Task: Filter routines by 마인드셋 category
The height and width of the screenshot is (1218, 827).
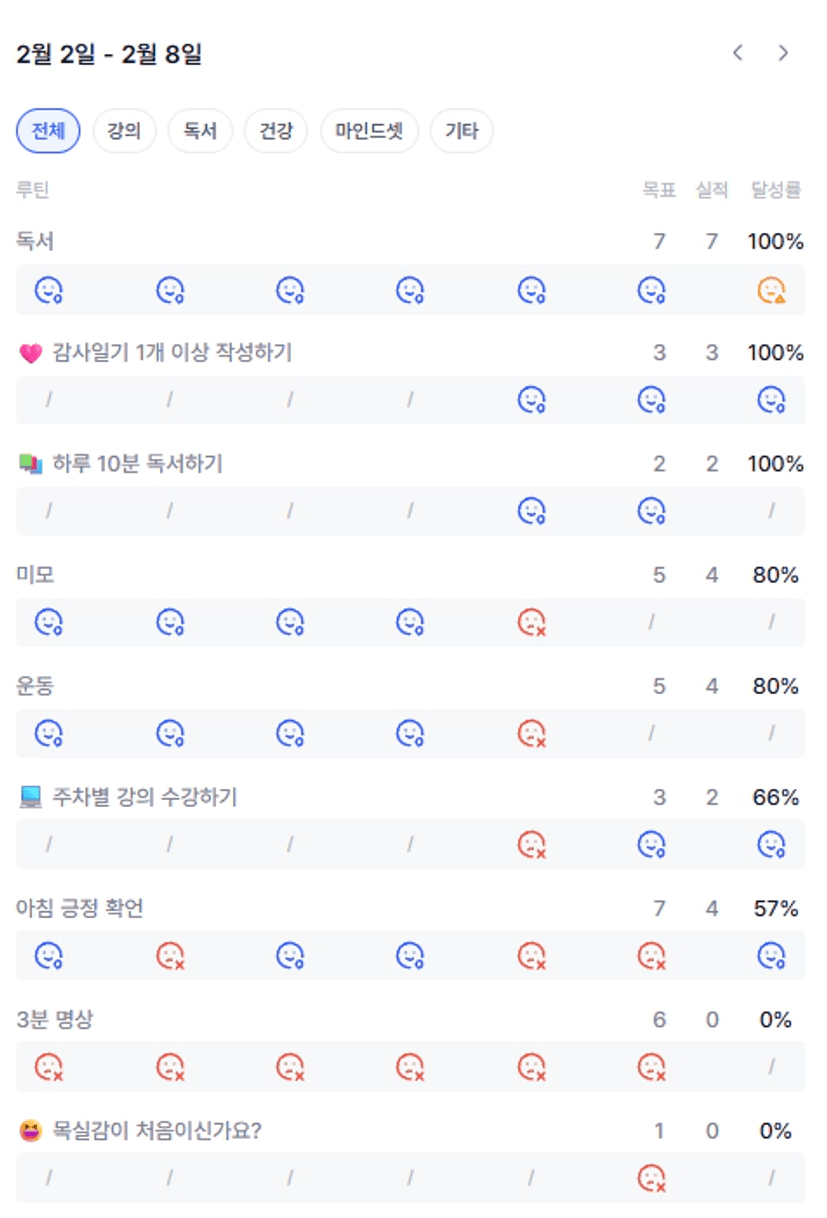Action: pos(369,131)
